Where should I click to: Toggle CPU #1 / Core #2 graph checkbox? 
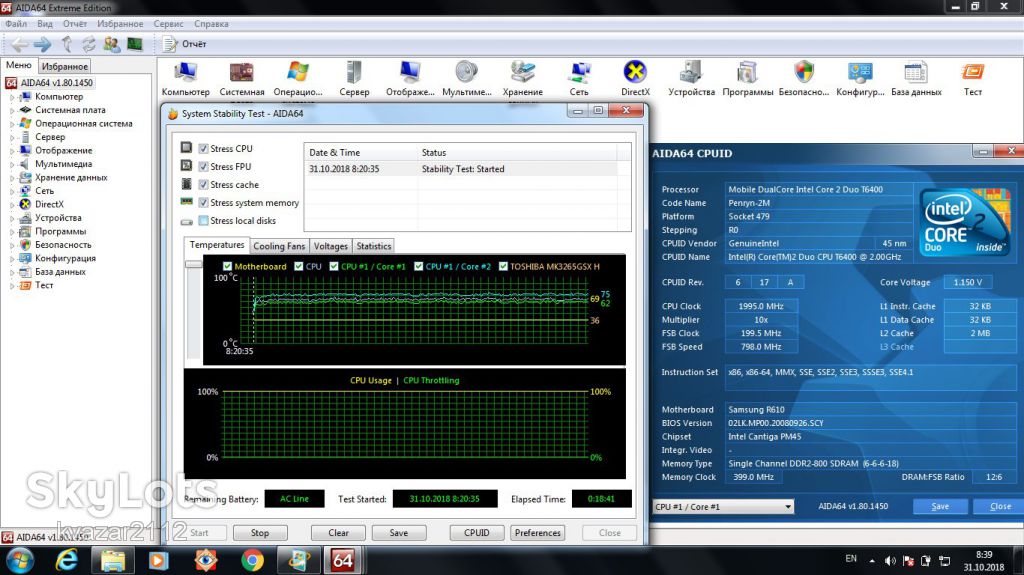tap(419, 266)
